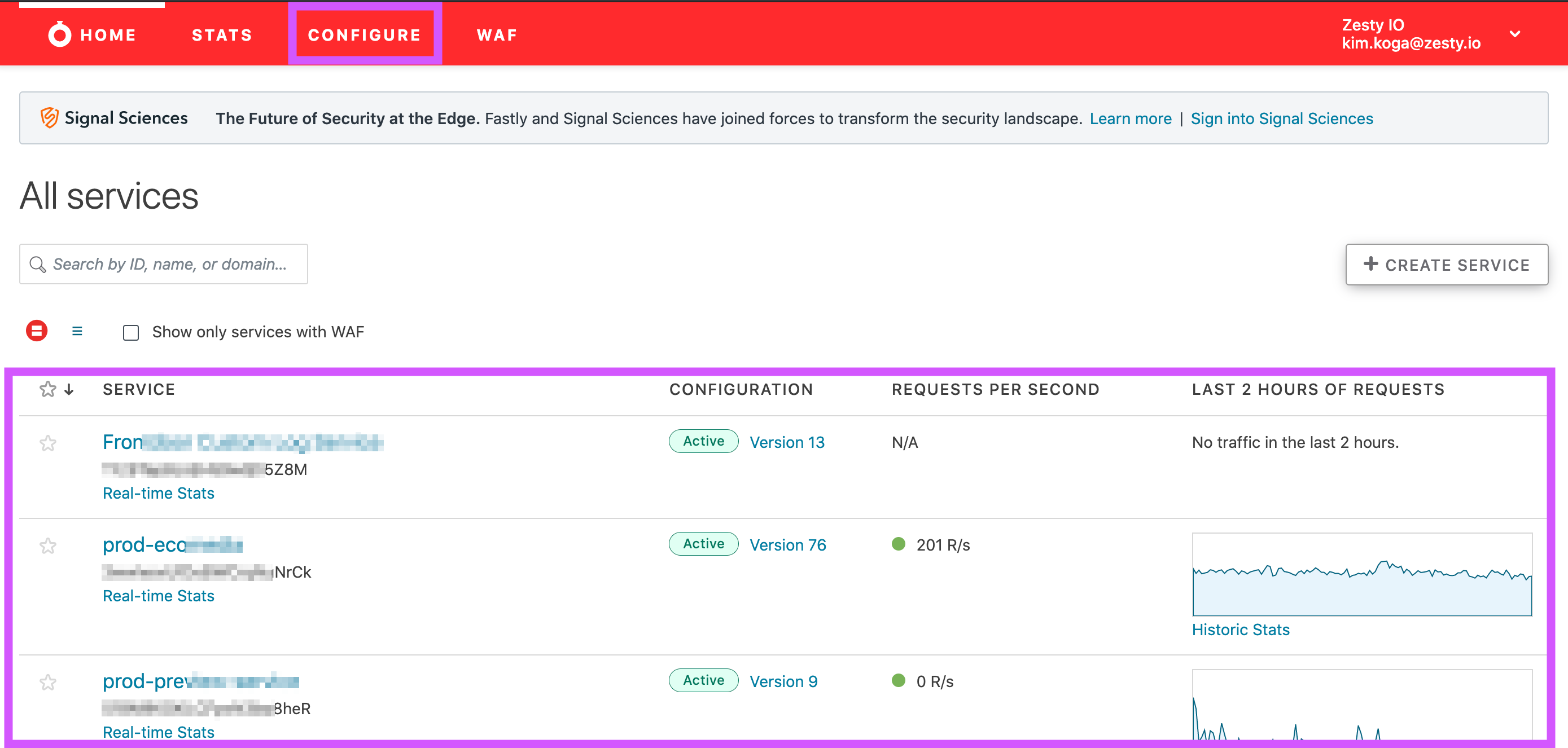Open Real-time Stats for the 8heR service
Screen dimensions: 1568x748
coord(158,732)
